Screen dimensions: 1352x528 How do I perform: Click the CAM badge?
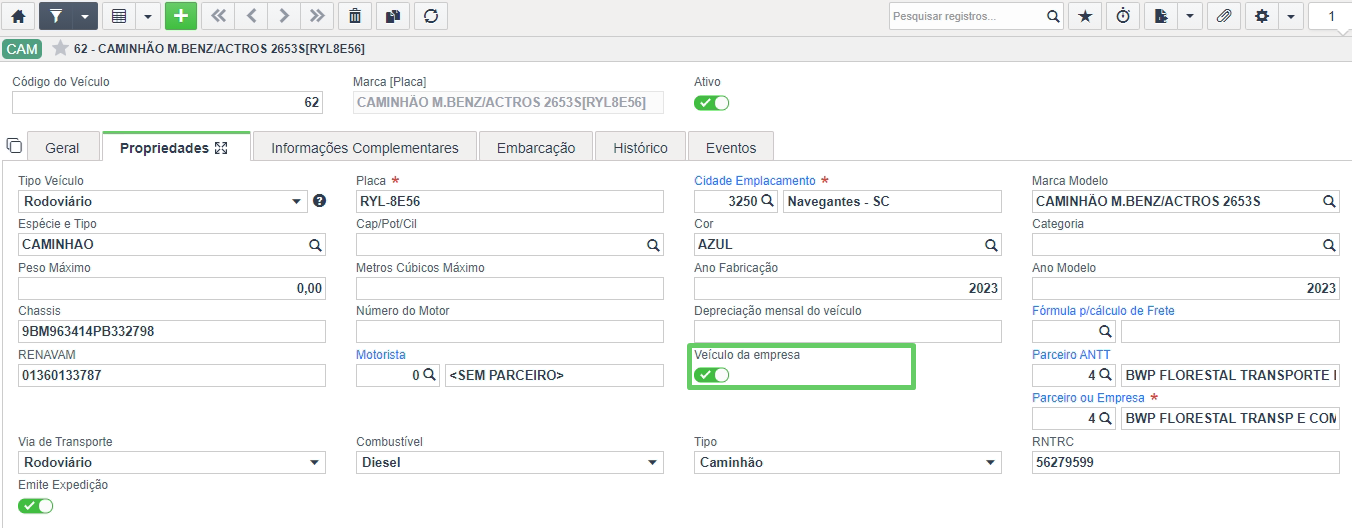click(22, 49)
